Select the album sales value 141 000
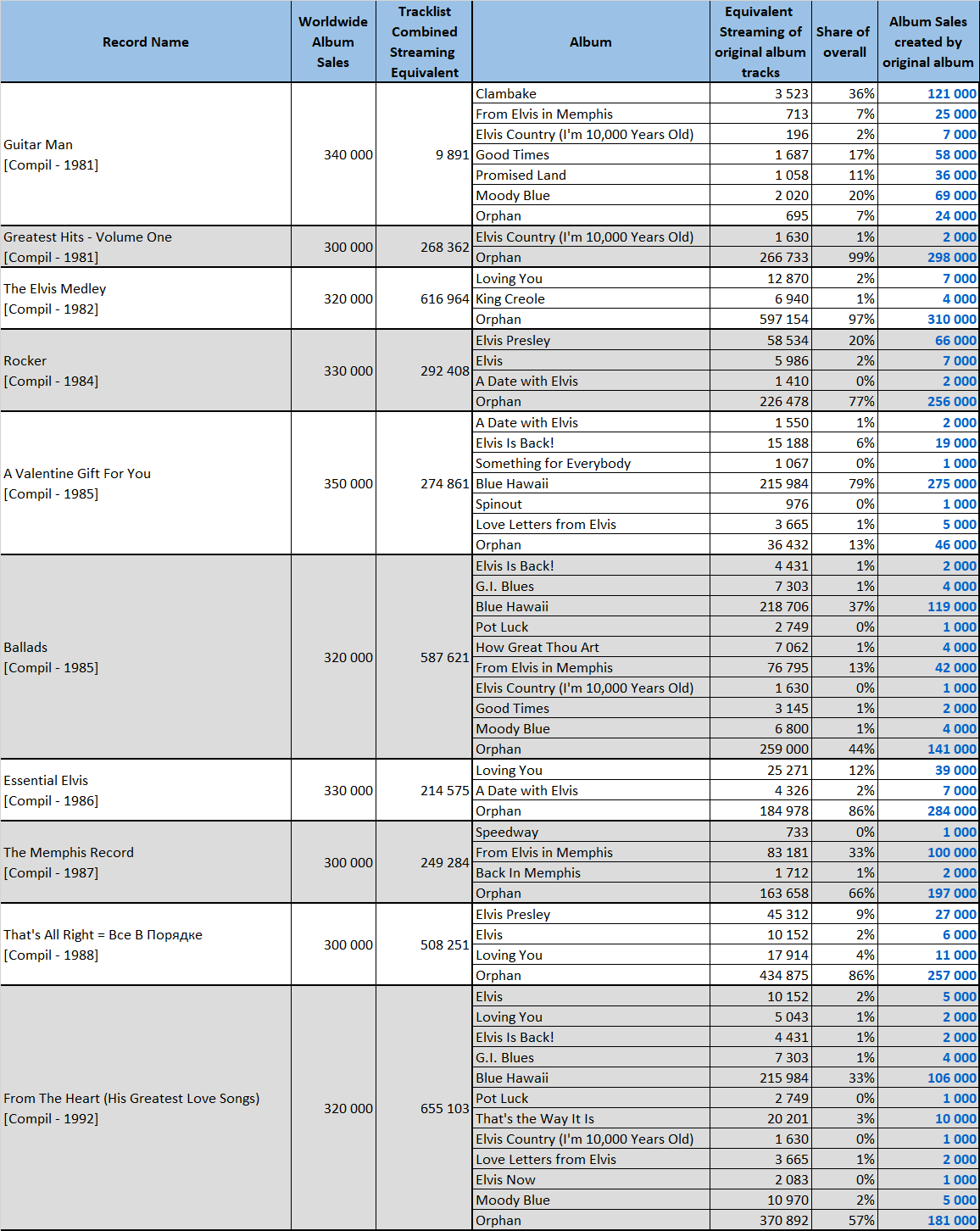980x1231 pixels. (928, 749)
